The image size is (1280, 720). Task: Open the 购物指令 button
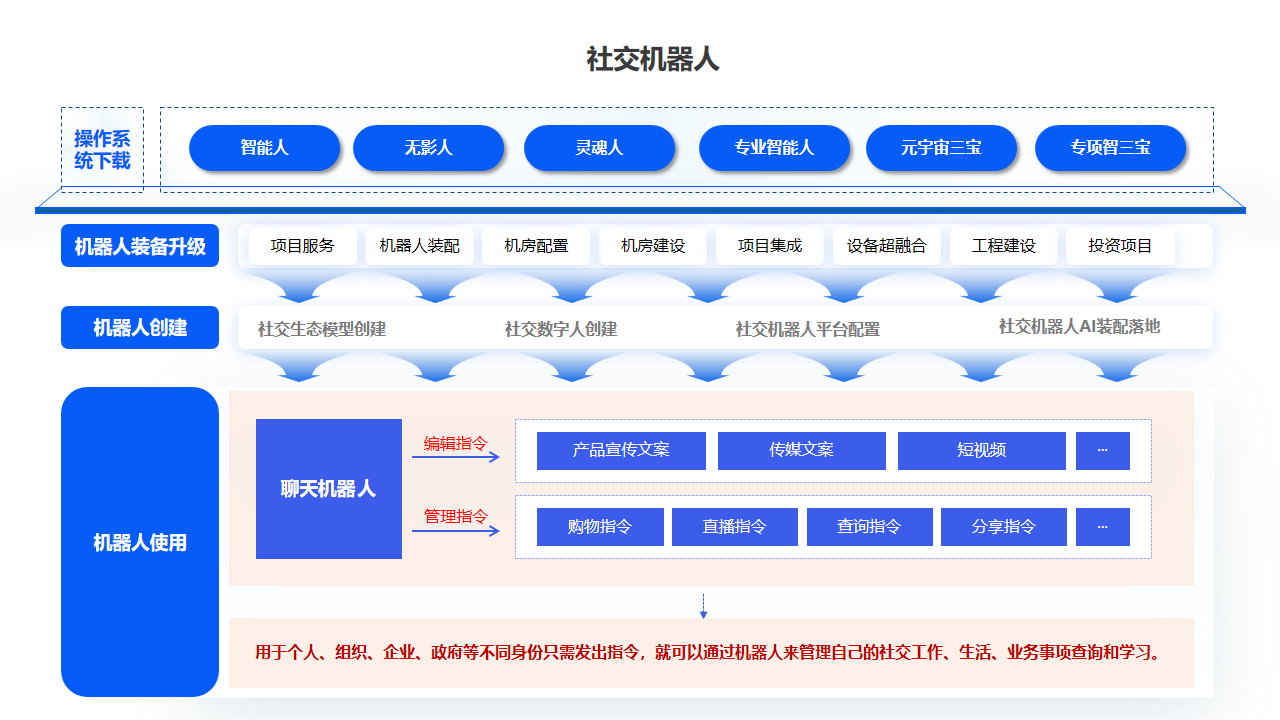[x=600, y=527]
